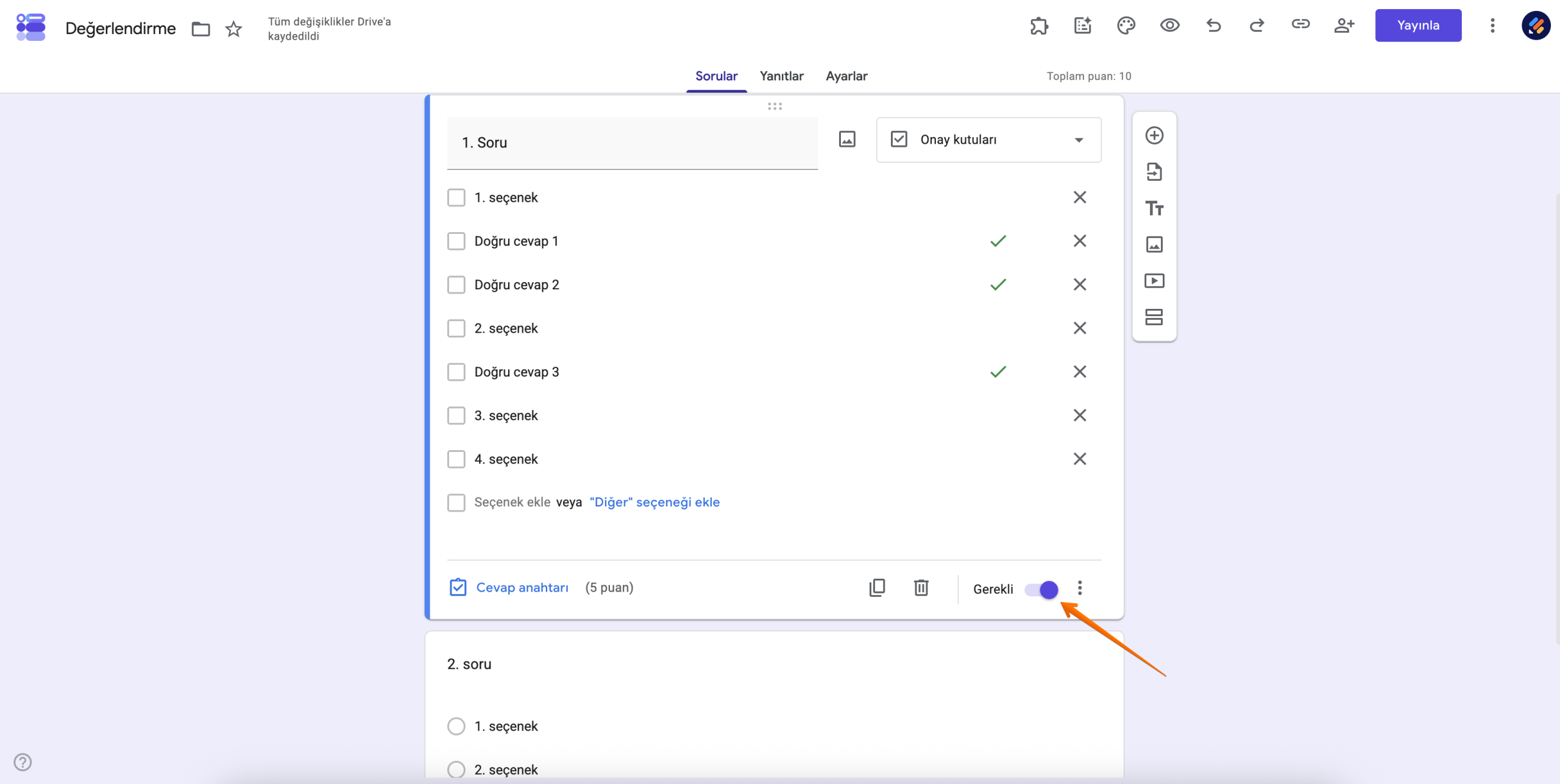Open the Google Forms home logo
The image size is (1560, 784).
(x=30, y=27)
